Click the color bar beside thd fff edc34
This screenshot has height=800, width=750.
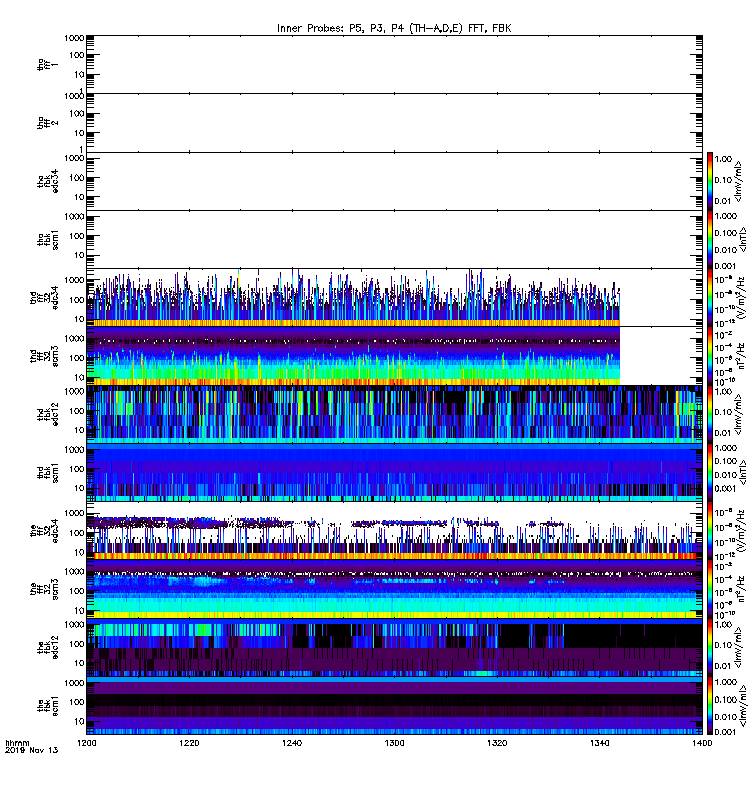[710, 297]
